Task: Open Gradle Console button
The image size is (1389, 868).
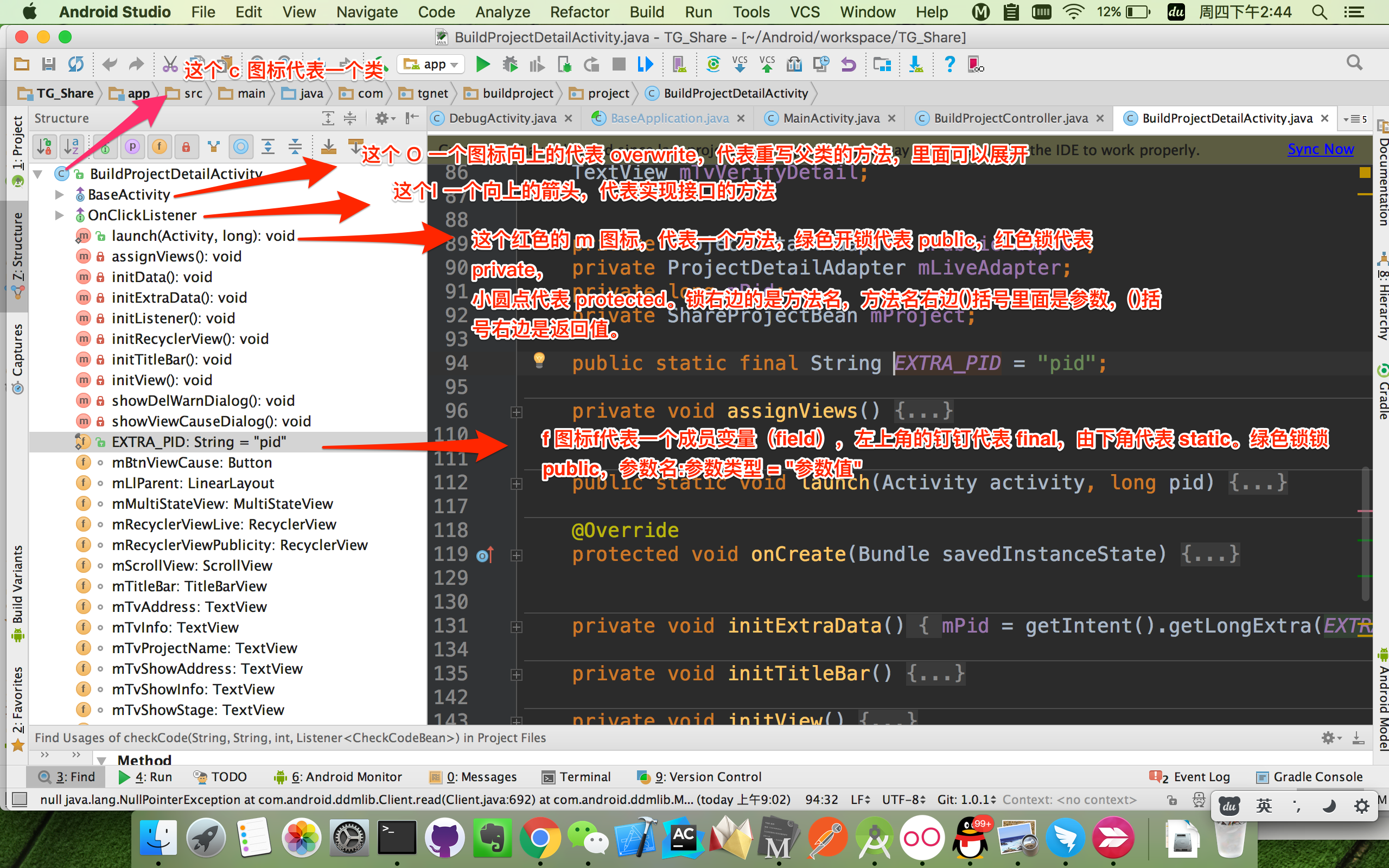Action: (x=1309, y=777)
